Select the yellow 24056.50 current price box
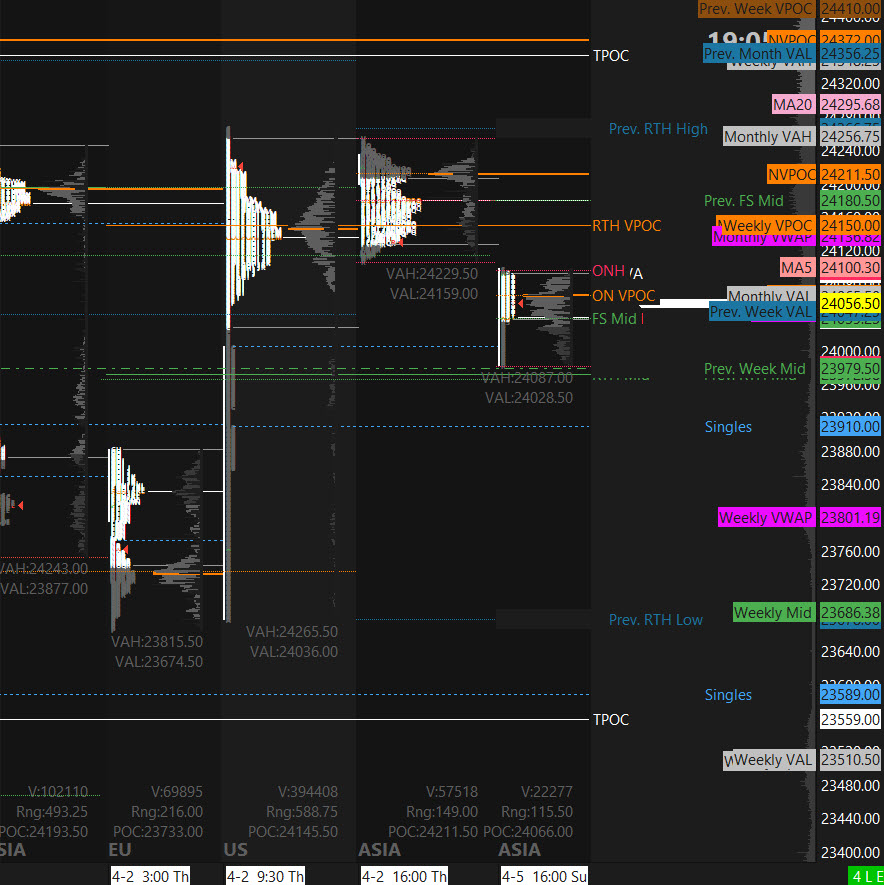884x885 pixels. coord(850,303)
